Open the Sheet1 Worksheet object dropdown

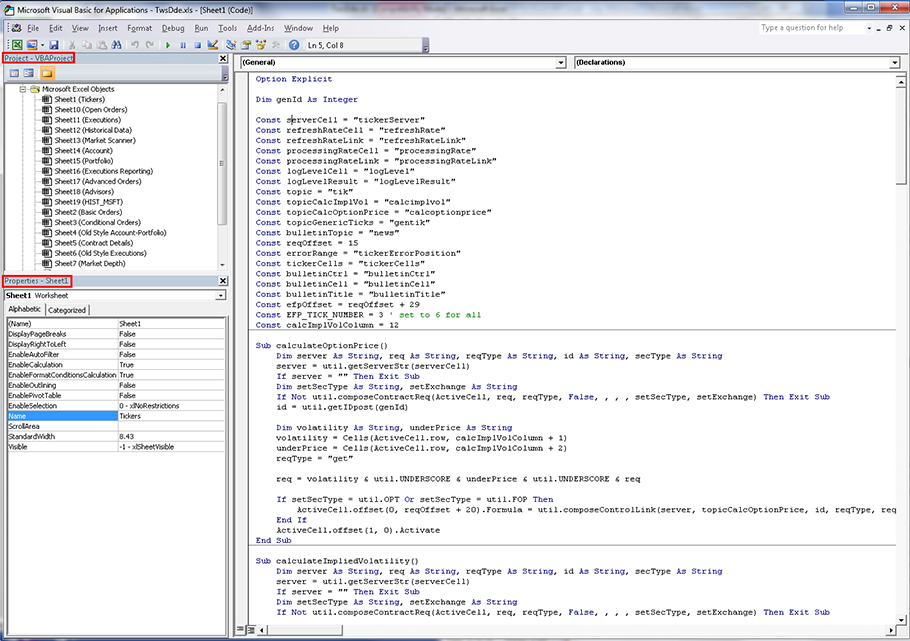tap(221, 296)
